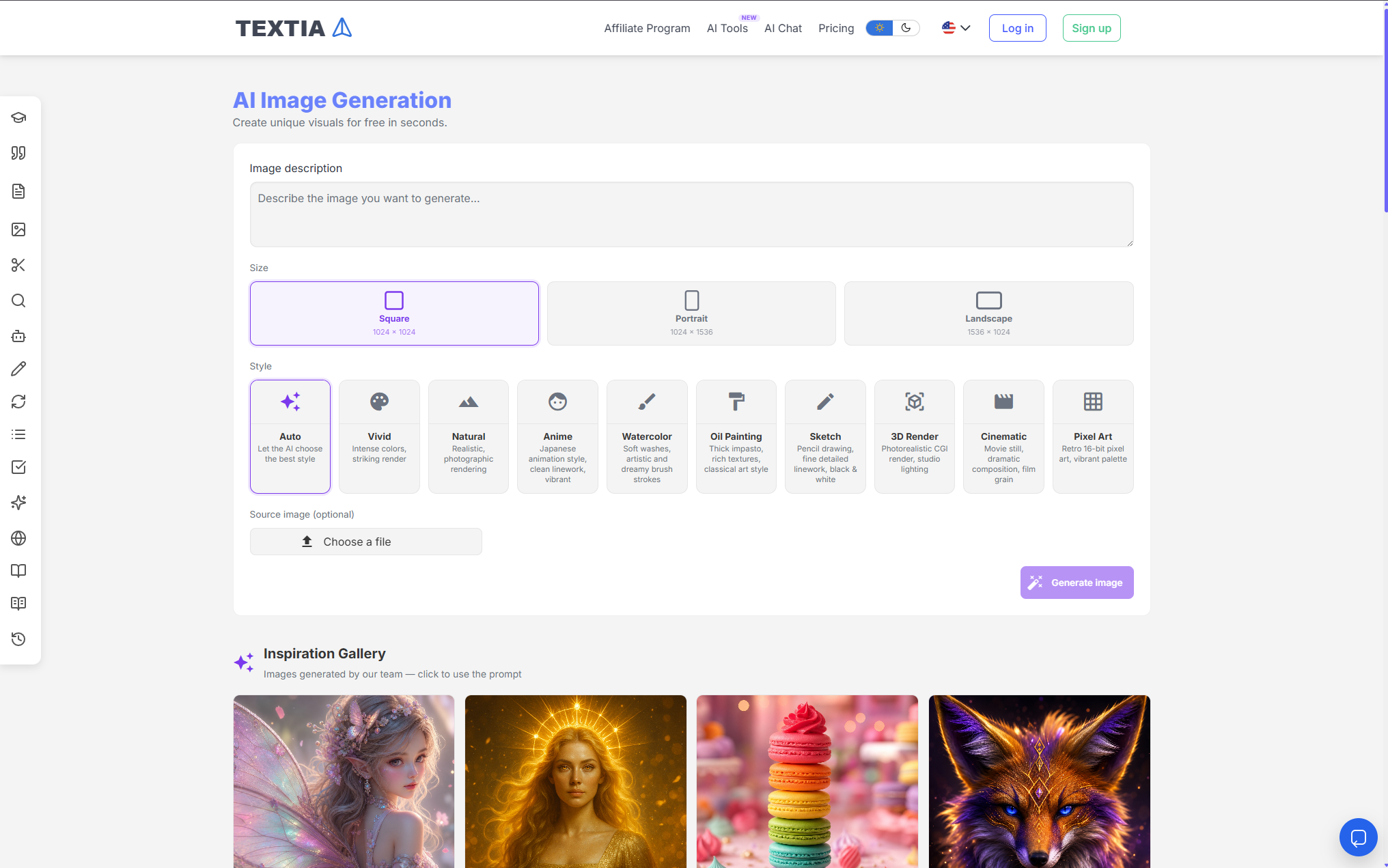The image size is (1388, 868).
Task: Open AI Tools menu
Action: (x=727, y=28)
